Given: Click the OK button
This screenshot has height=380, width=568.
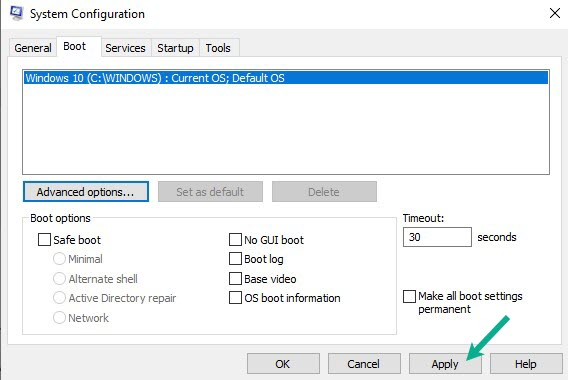Looking at the screenshot, I should [283, 363].
